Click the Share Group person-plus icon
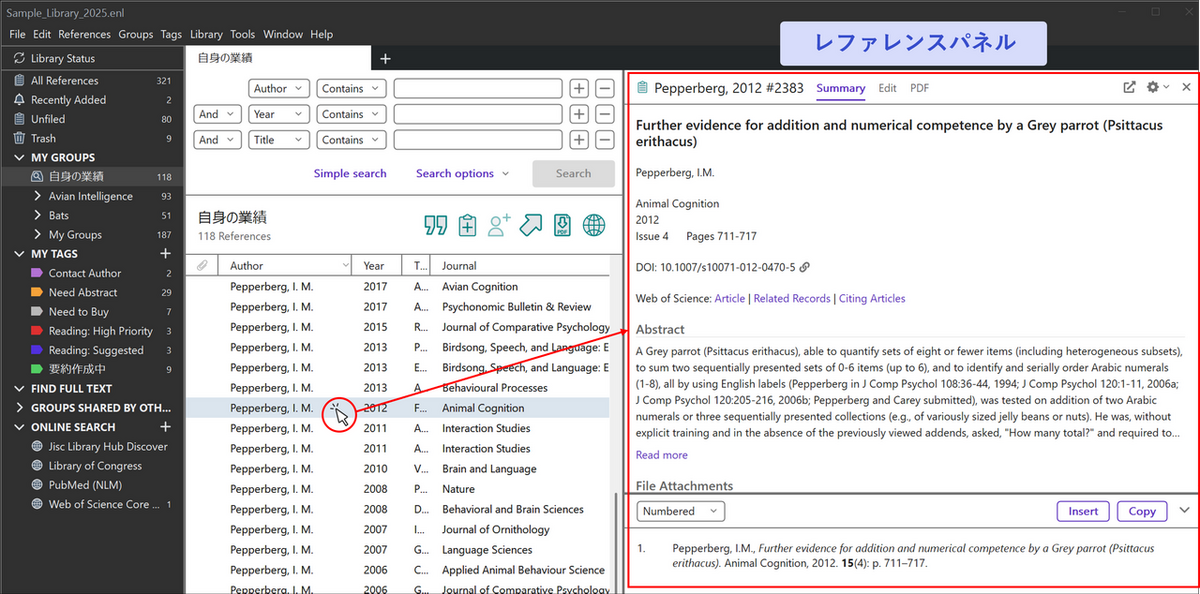Image resolution: width=1200 pixels, height=594 pixels. point(499,225)
